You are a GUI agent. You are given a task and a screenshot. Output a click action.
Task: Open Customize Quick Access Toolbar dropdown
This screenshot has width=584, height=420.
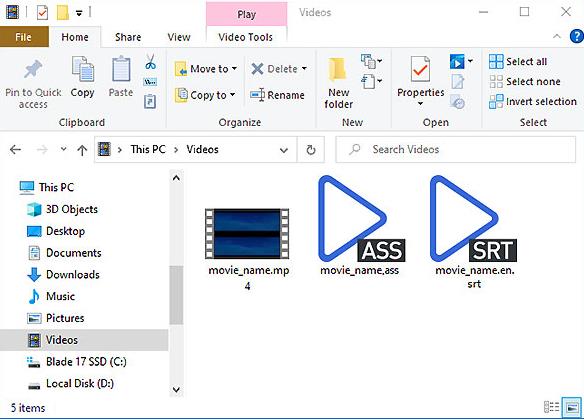pyautogui.click(x=79, y=13)
